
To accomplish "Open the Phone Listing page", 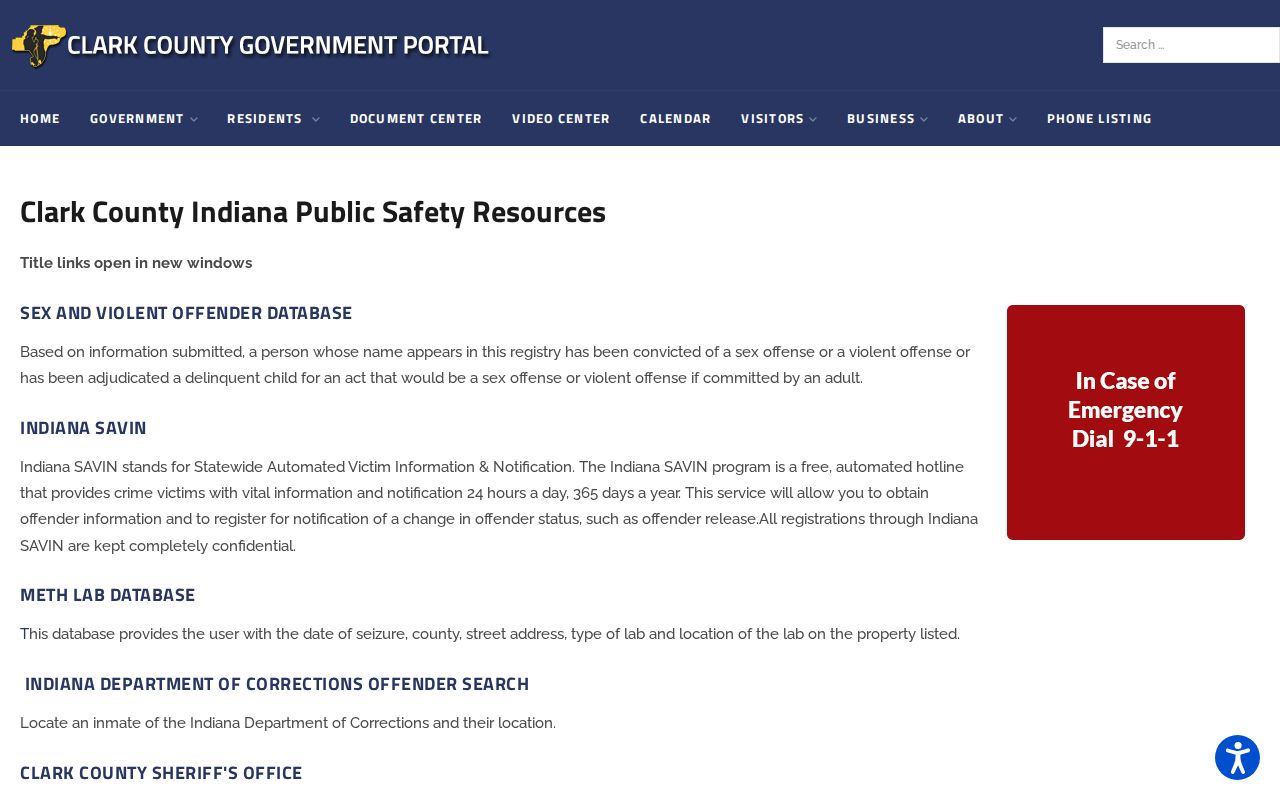I will point(1099,119).
